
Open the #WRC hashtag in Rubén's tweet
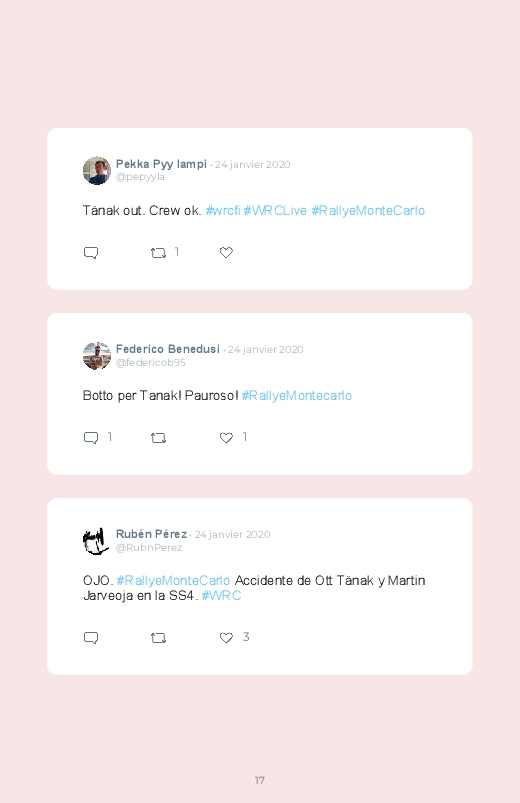click(x=221, y=596)
